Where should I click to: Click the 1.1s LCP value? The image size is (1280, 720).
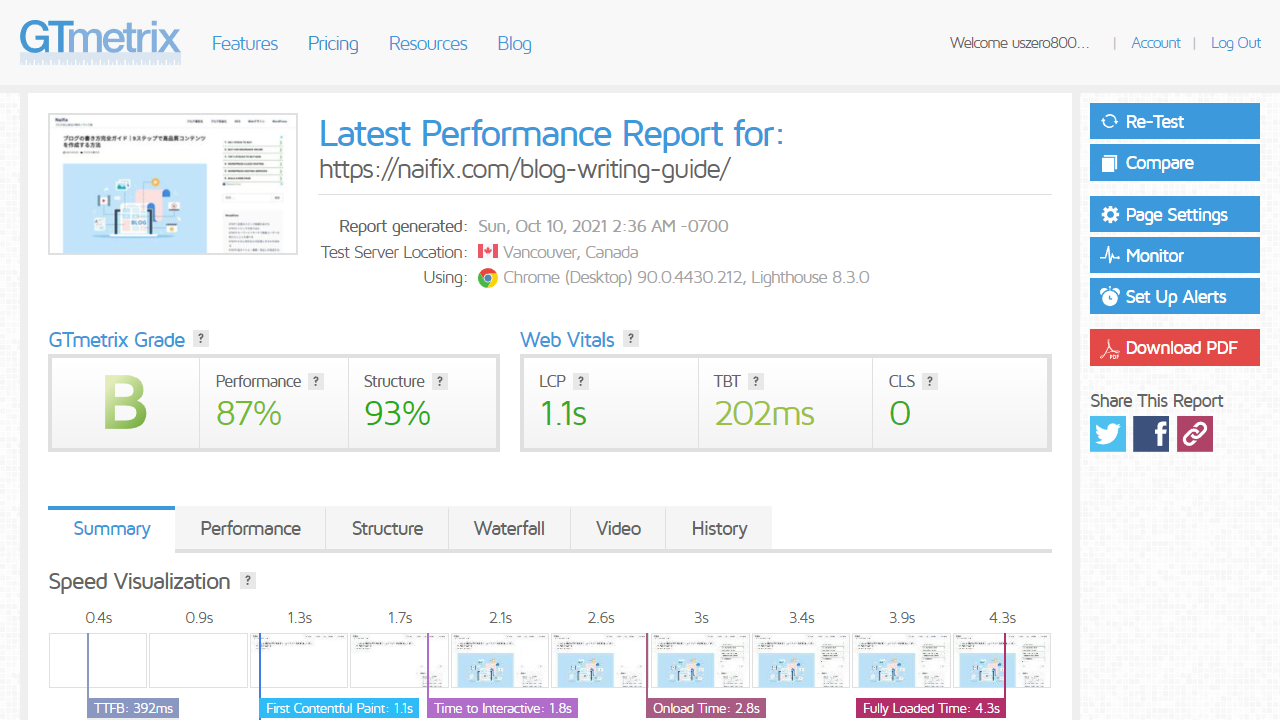point(563,413)
